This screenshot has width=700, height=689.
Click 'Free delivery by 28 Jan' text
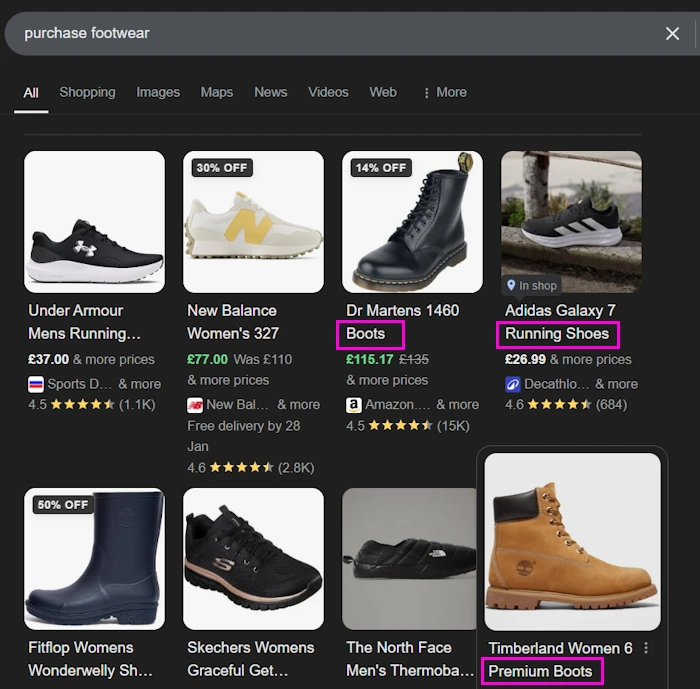pos(244,436)
